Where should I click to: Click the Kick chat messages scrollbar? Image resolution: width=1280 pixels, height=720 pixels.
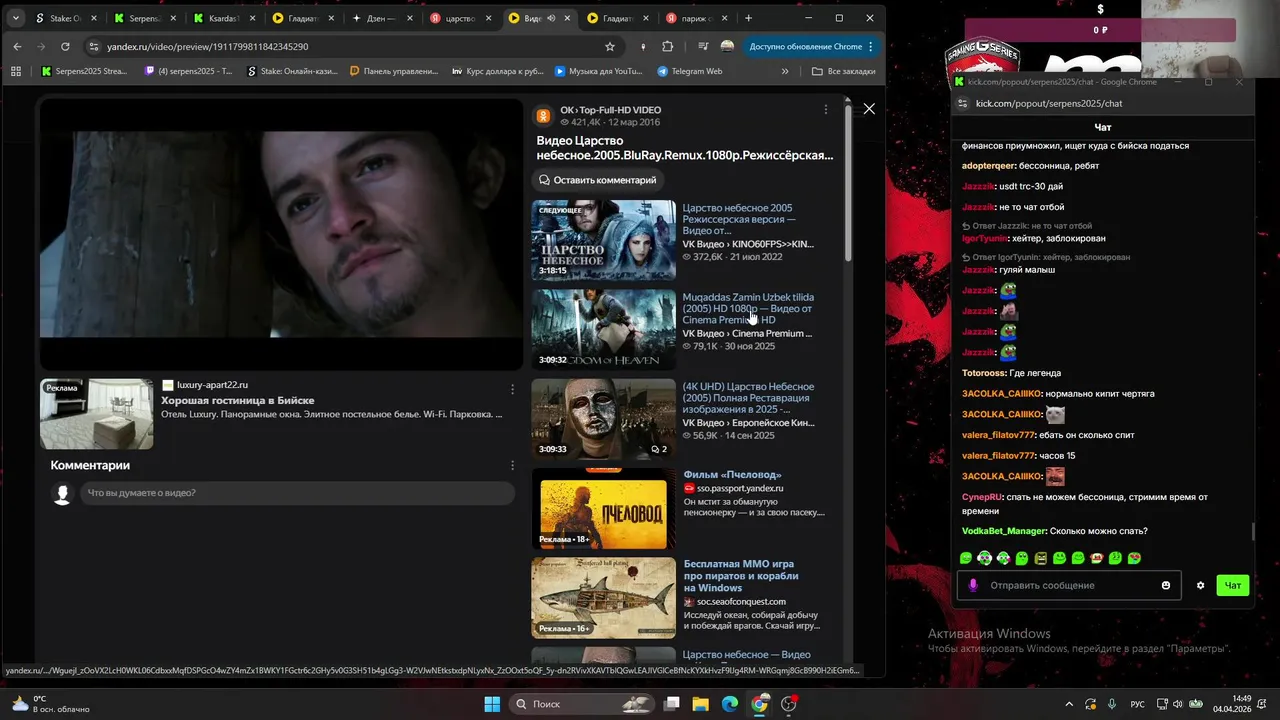[1253, 531]
